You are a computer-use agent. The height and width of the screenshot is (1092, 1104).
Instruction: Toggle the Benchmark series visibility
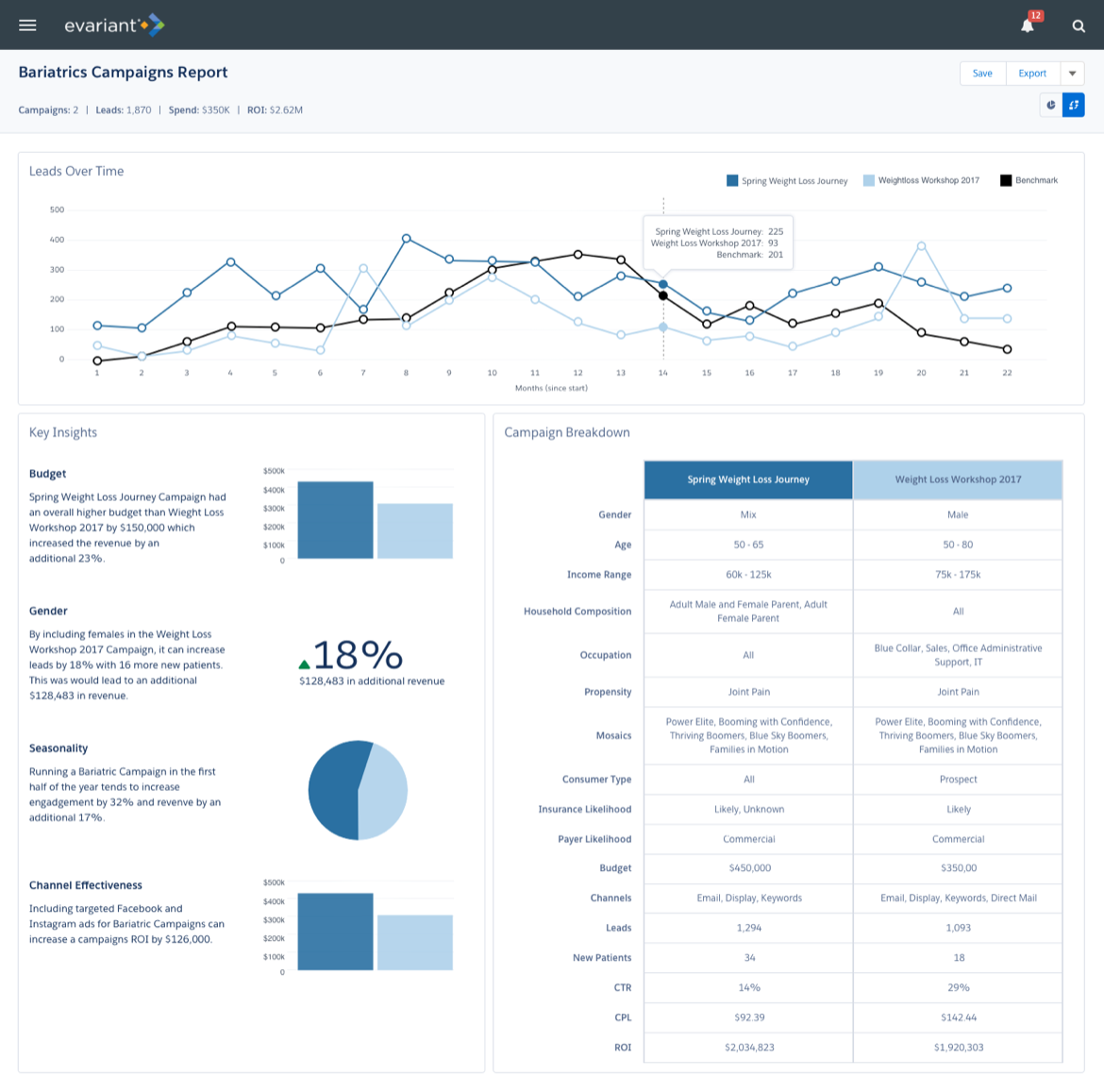1028,180
